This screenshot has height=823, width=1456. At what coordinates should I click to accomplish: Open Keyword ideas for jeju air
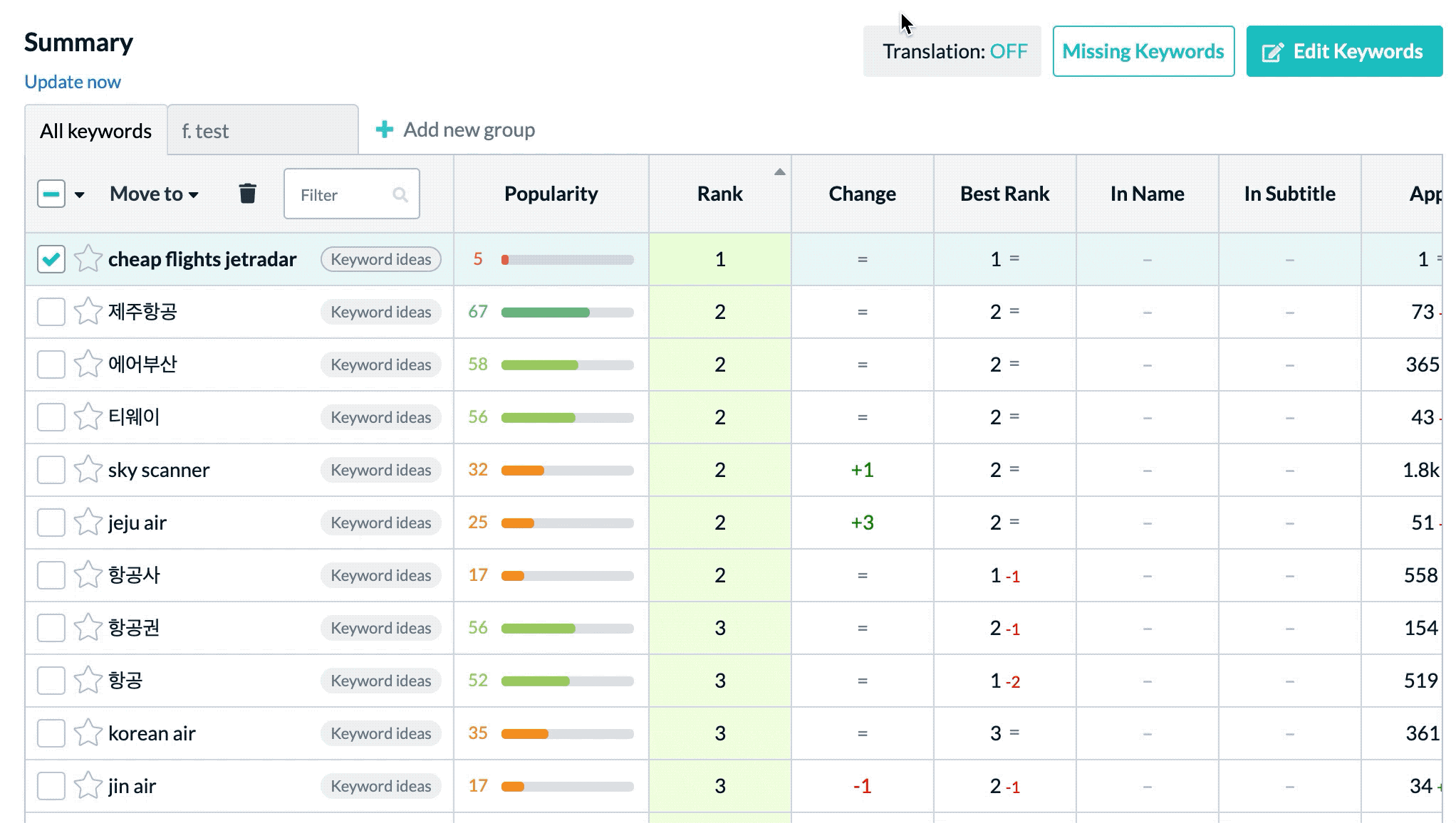click(381, 523)
